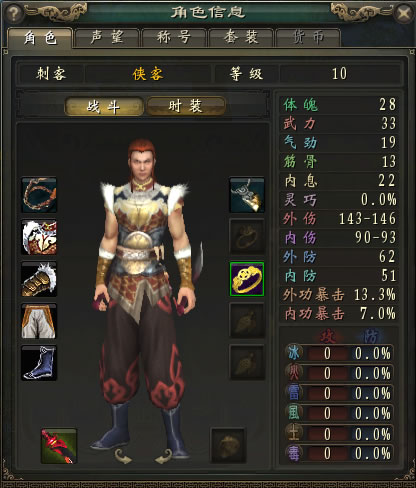The width and height of the screenshot is (416, 488).
Task: Switch to the 套装 set tab
Action: pyautogui.click(x=241, y=38)
